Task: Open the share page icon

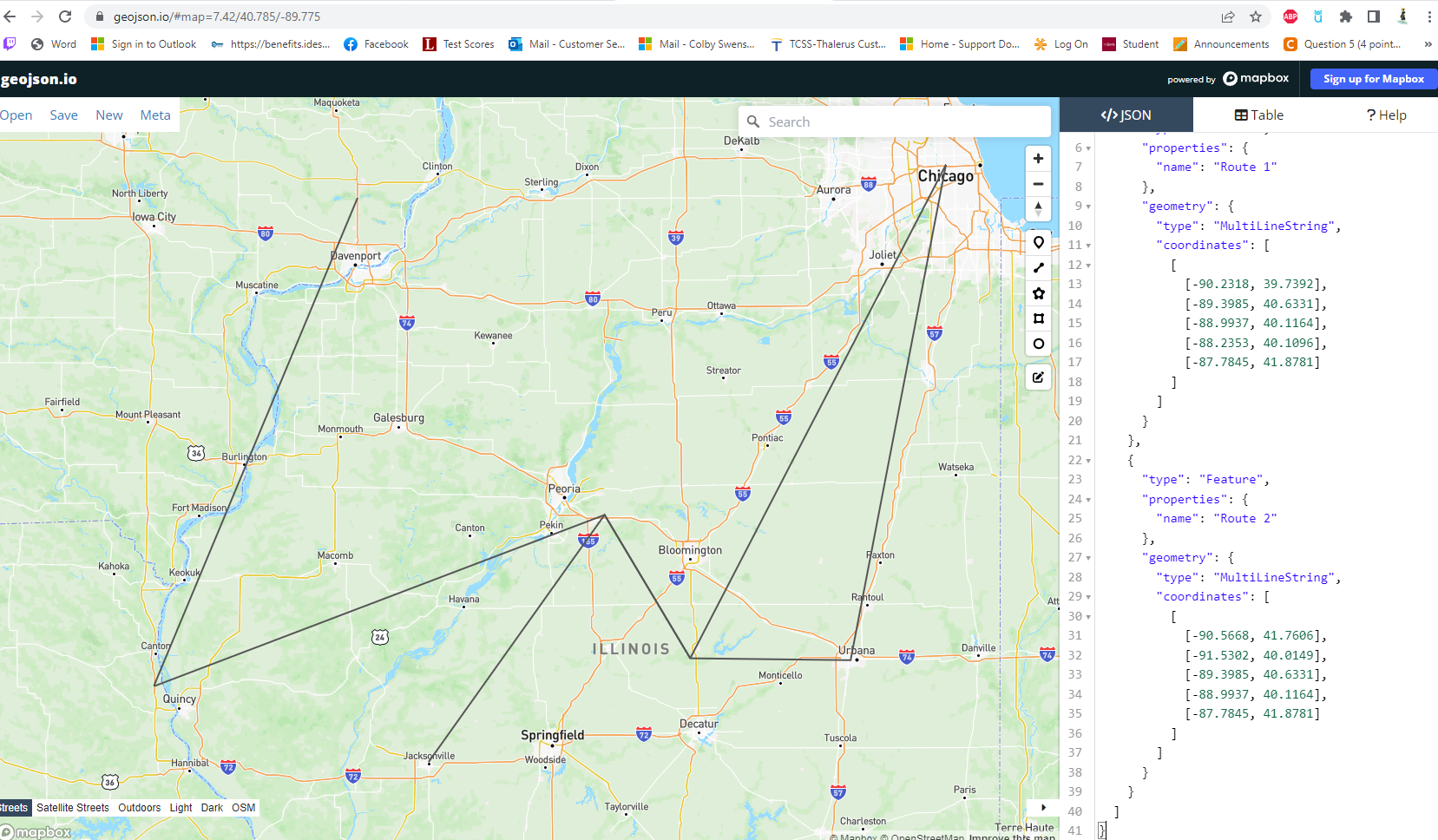Action: [1228, 16]
